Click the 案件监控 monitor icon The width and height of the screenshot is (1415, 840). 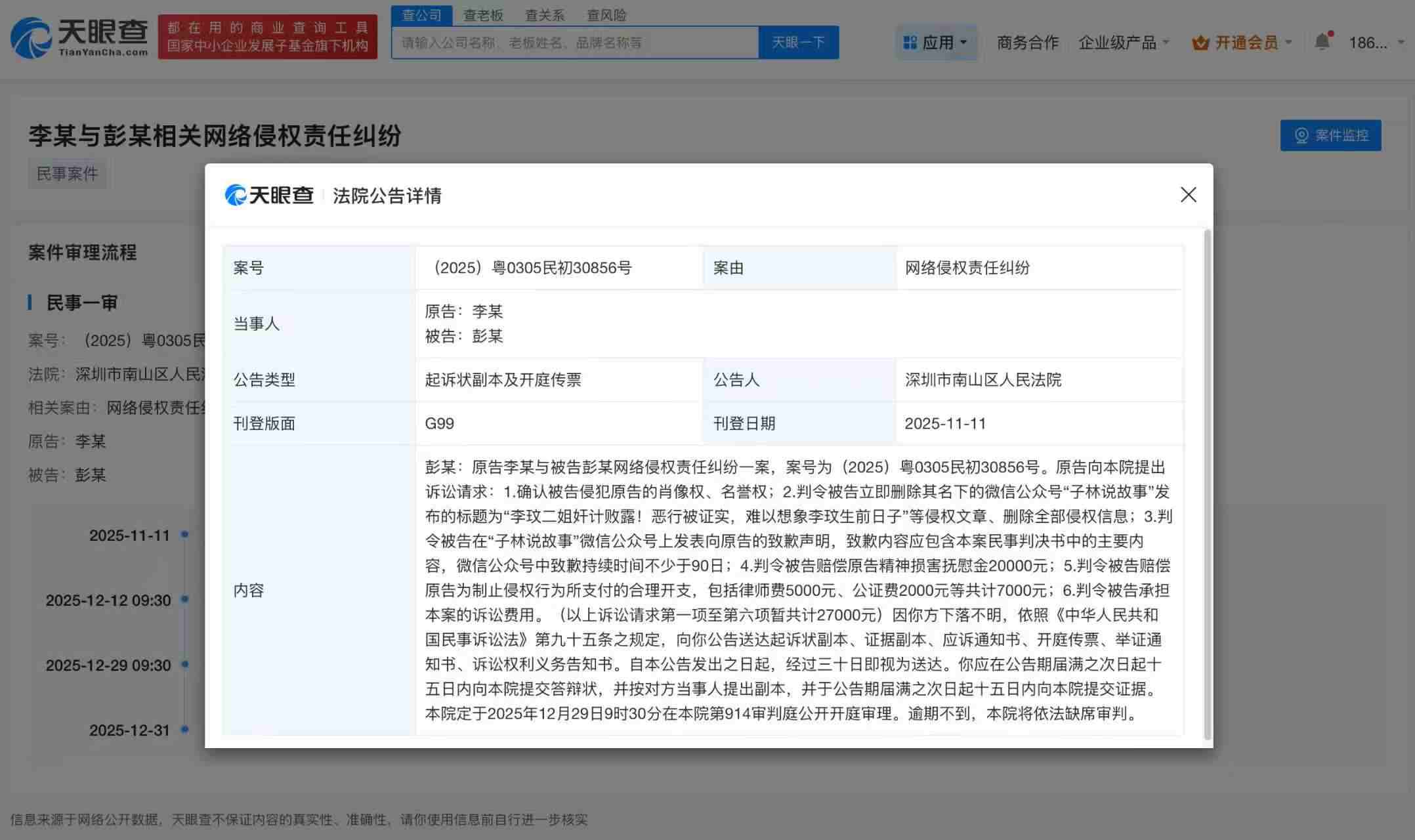coord(1301,136)
